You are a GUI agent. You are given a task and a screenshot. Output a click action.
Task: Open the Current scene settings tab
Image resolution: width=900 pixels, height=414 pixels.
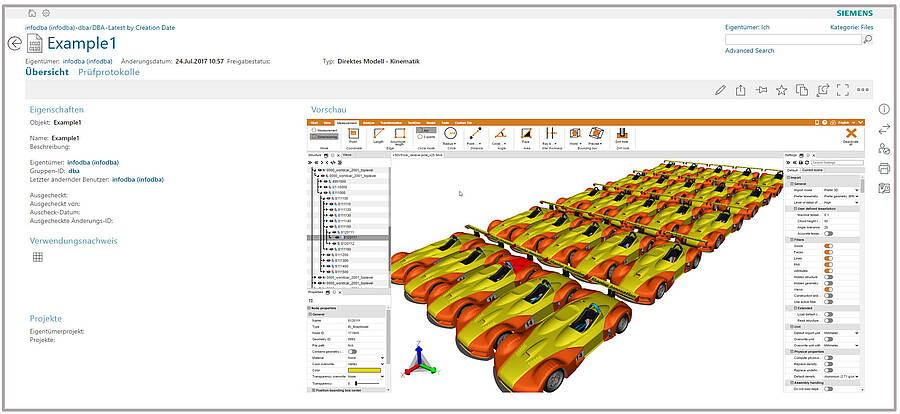(812, 170)
